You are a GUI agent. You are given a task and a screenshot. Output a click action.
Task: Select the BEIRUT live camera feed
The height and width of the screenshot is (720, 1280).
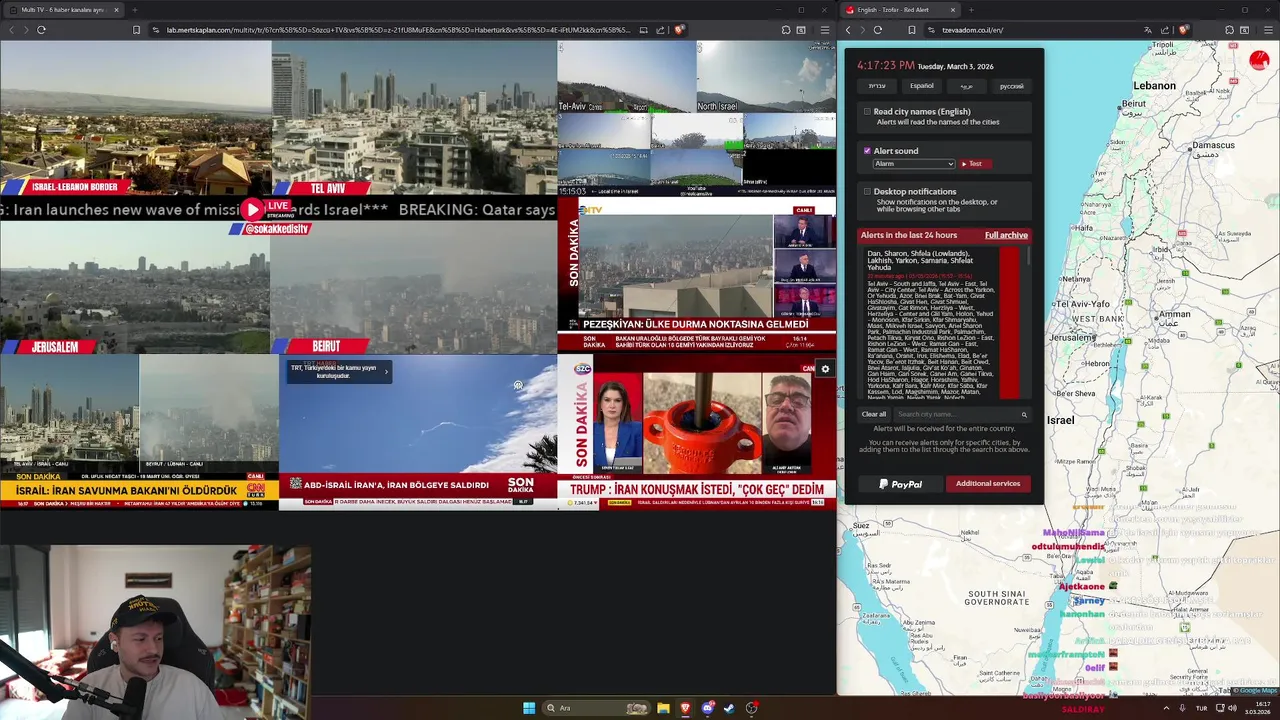coord(414,288)
